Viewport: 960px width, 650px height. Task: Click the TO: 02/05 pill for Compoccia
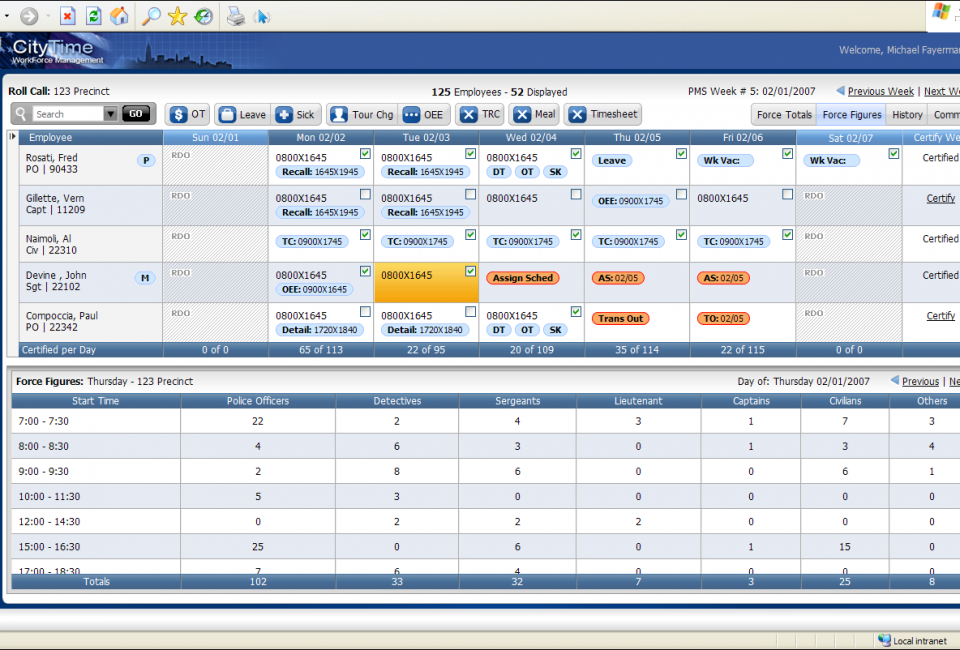(x=722, y=318)
